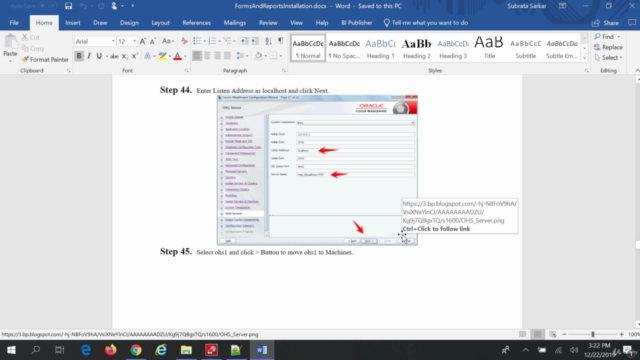Viewport: 640px width, 360px height.
Task: Decrease paragraph indent
Action: [244, 41]
